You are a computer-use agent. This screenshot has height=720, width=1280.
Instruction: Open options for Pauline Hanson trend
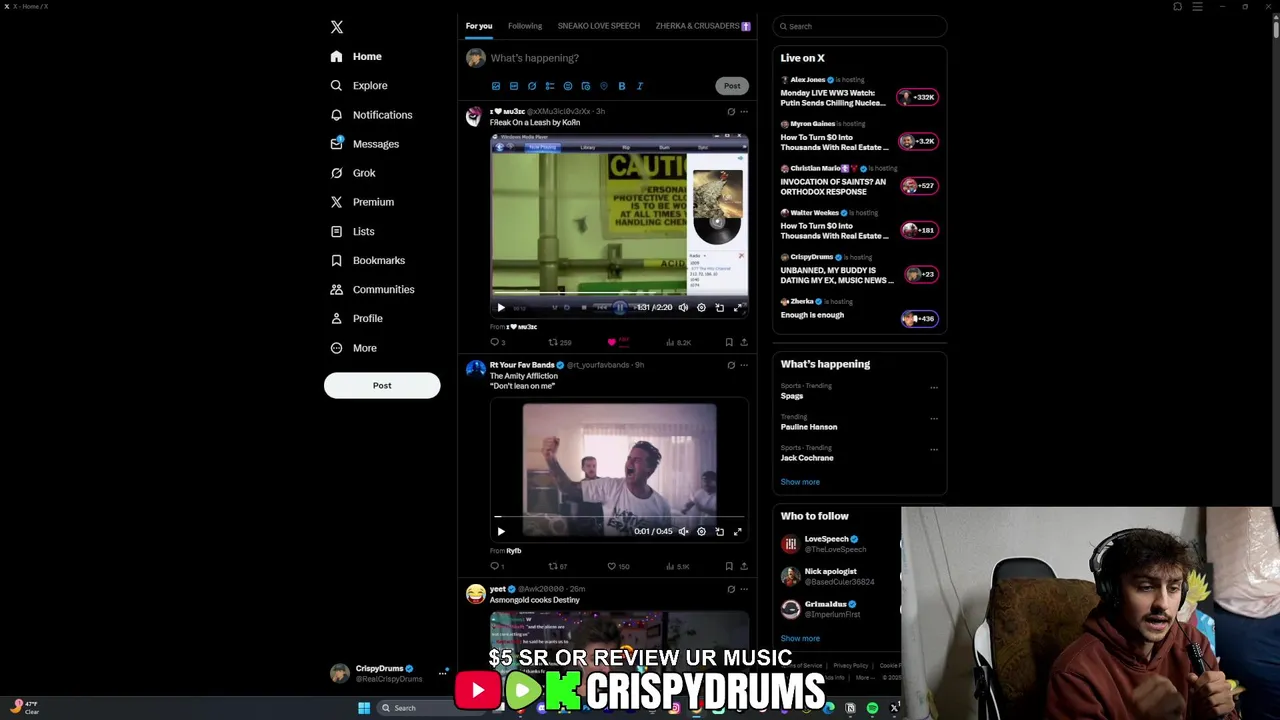pos(934,419)
